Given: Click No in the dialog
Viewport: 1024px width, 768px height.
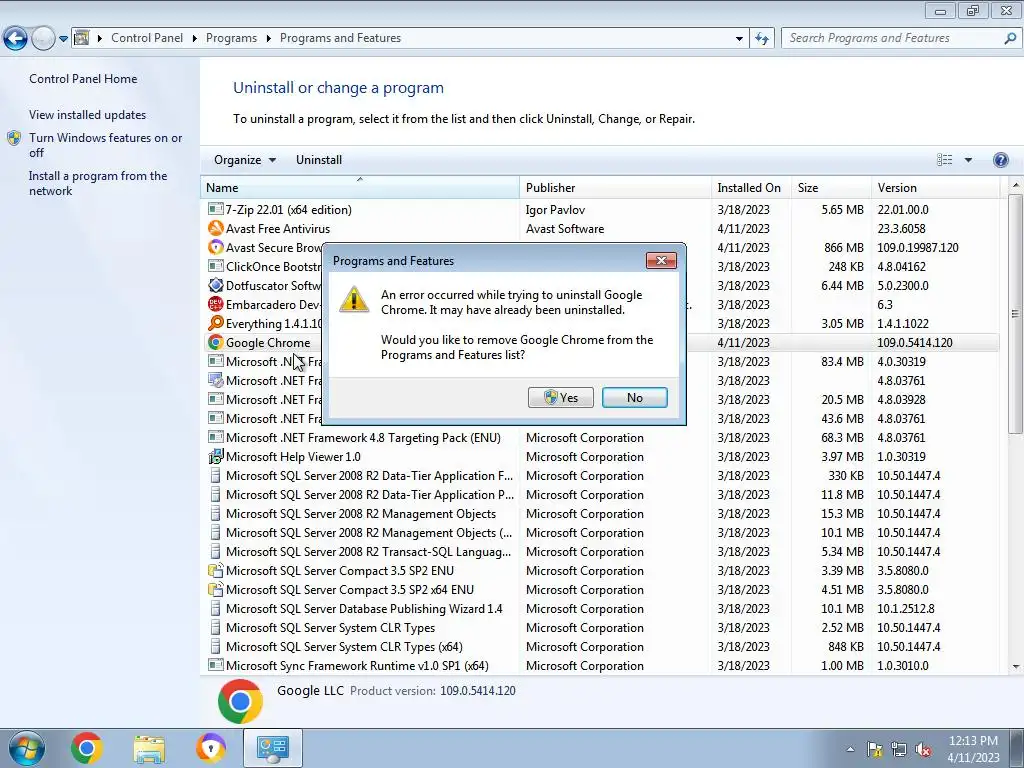Looking at the screenshot, I should 635,398.
